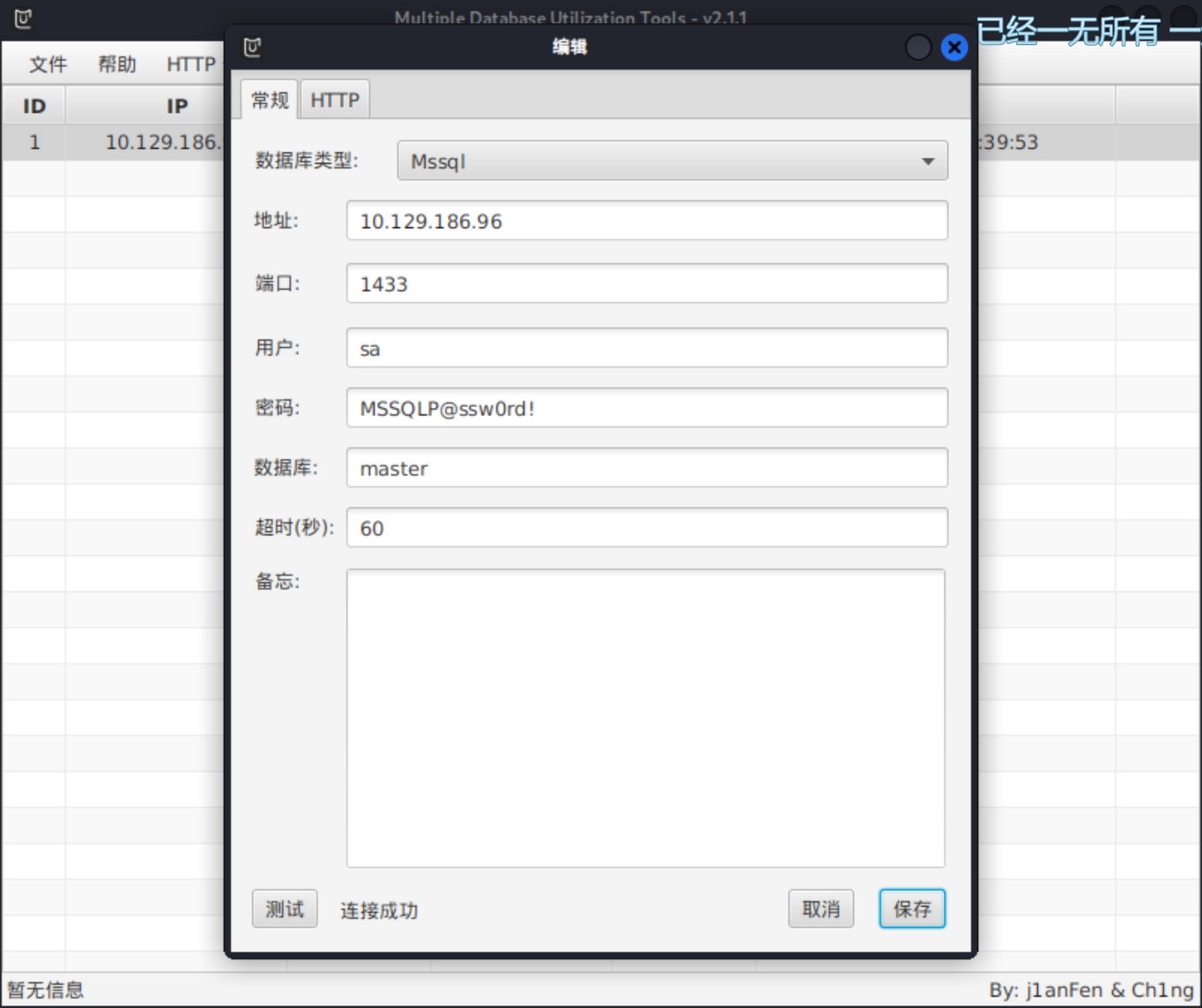Focus the 地址 address field
The width and height of the screenshot is (1202, 1008).
coord(647,221)
